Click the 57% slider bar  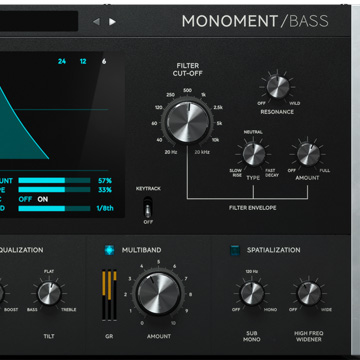(x=54, y=181)
